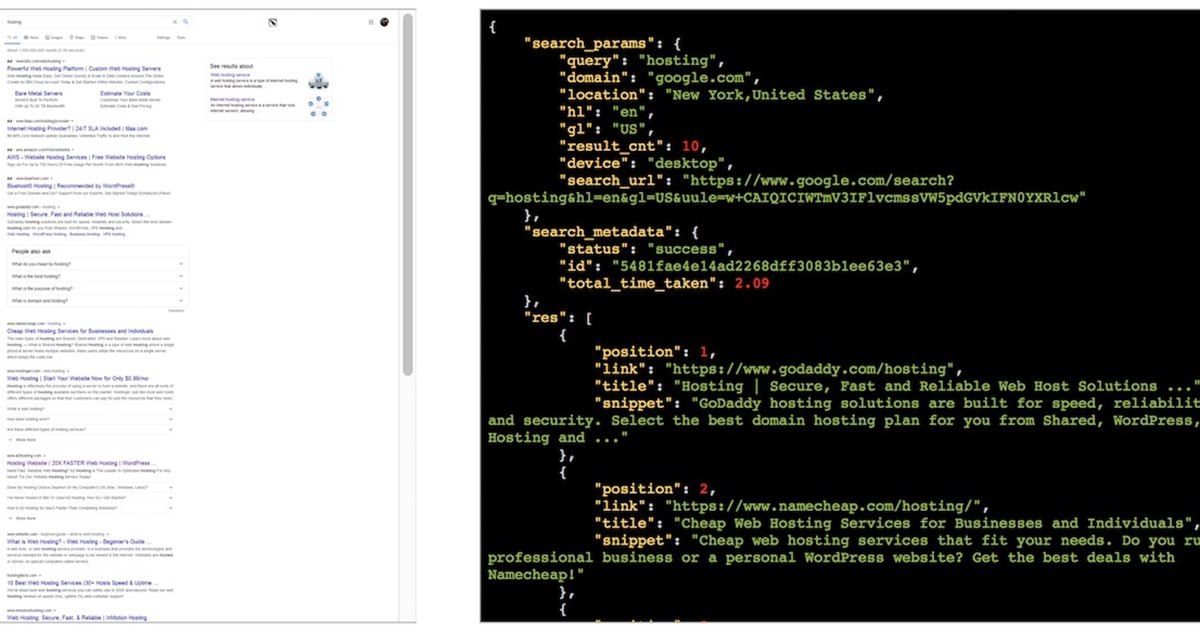
Task: Switch to the Images tab
Action: (56, 36)
